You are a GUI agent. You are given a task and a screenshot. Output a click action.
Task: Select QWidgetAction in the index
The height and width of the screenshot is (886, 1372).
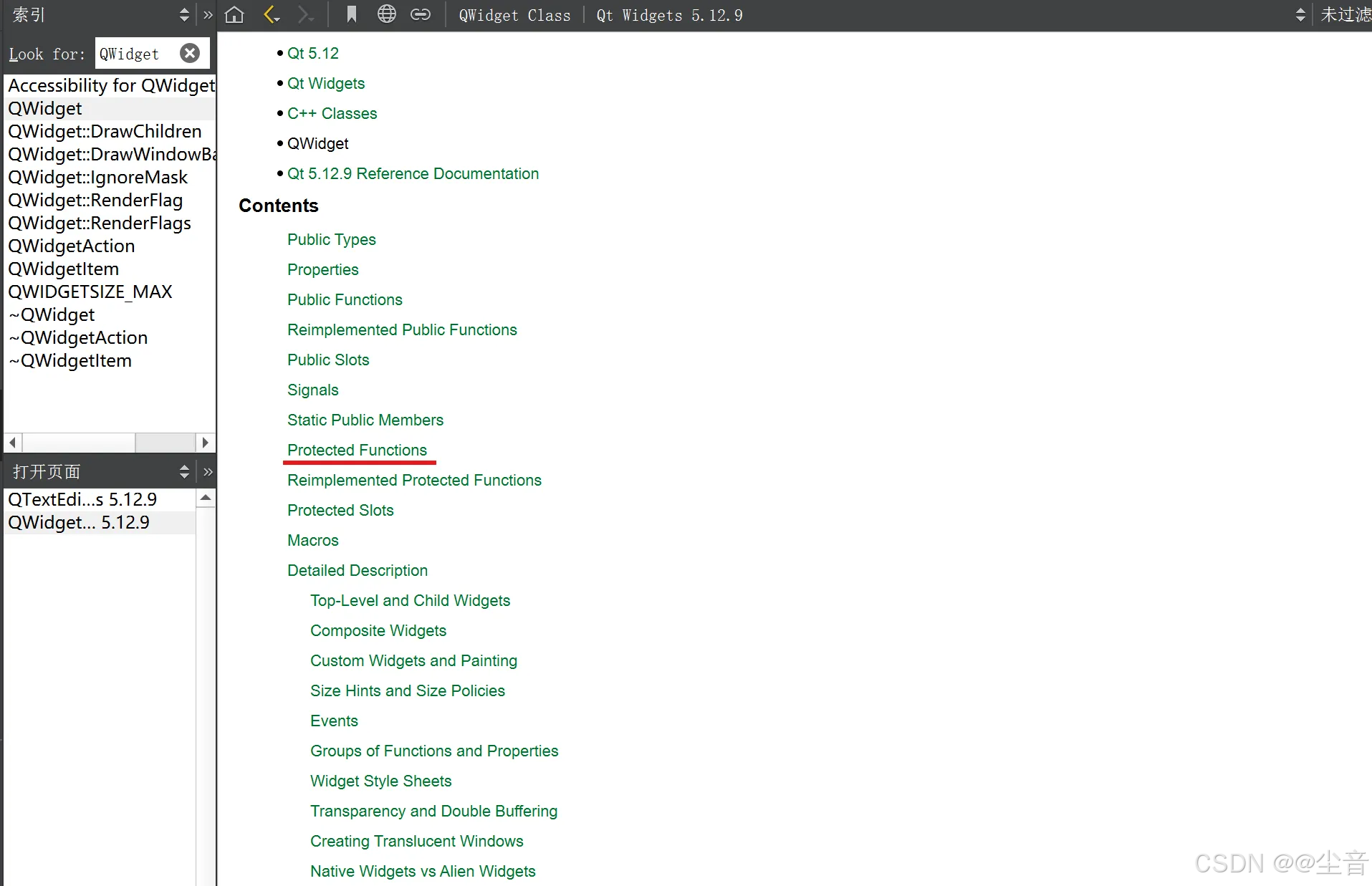tap(111, 246)
